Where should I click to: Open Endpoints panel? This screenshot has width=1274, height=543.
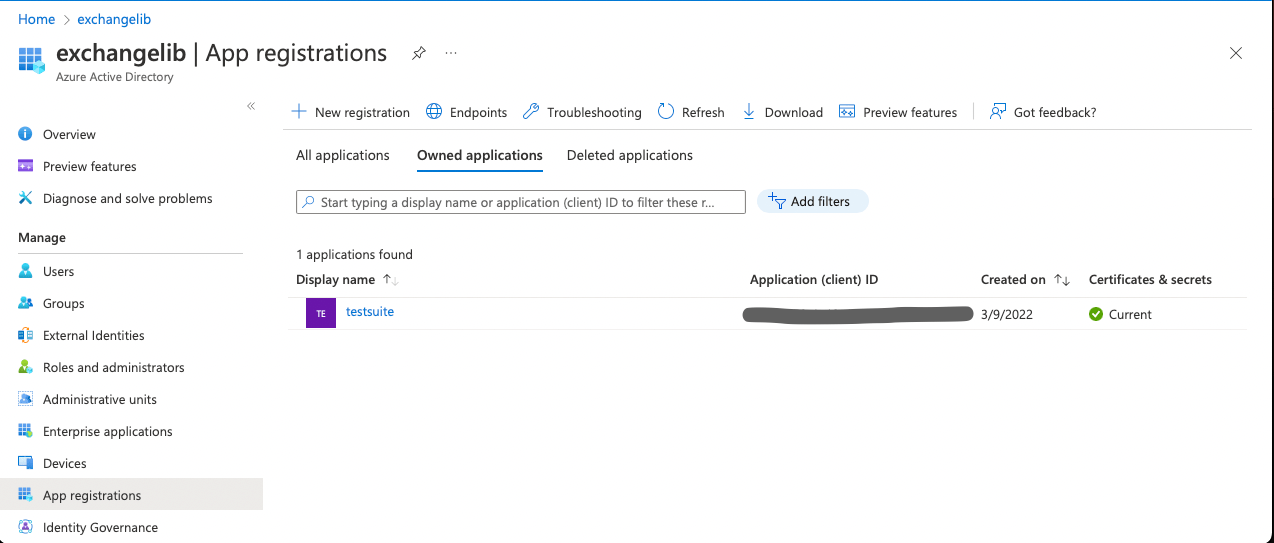[x=467, y=112]
